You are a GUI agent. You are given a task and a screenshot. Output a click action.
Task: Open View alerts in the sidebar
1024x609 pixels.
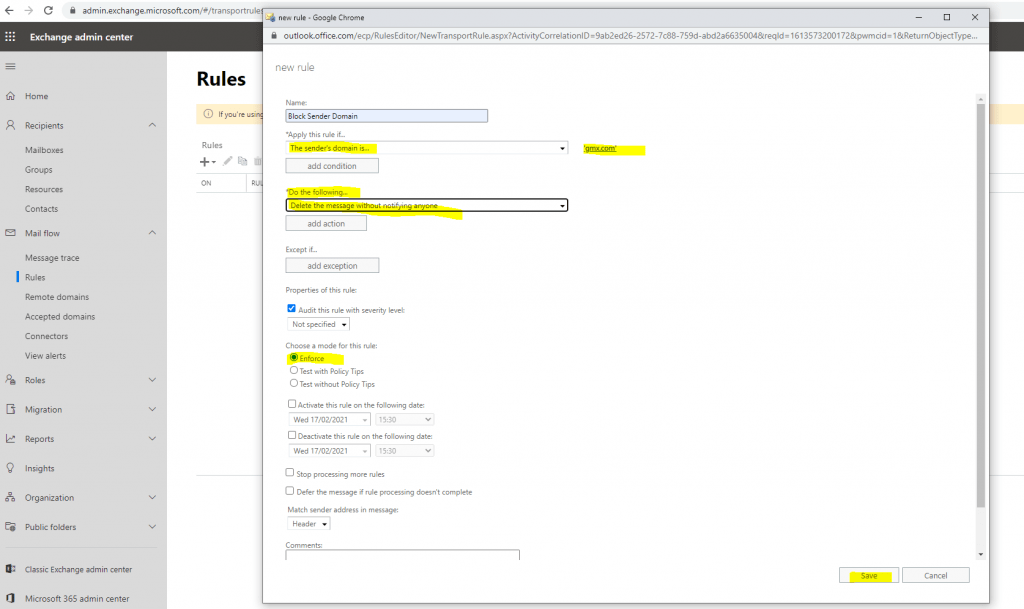46,356
